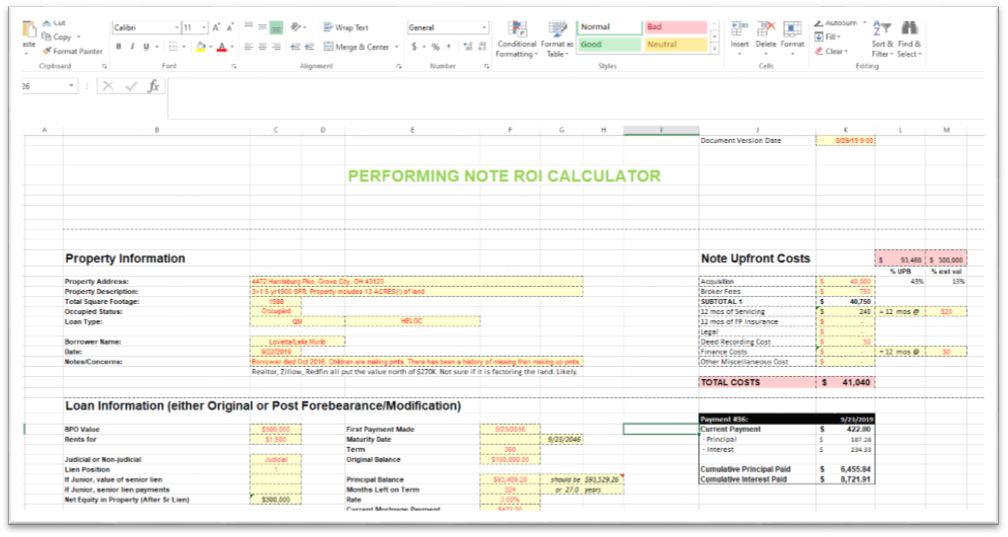Viewport: 1008px width, 537px height.
Task: Select column K header
Action: (845, 130)
